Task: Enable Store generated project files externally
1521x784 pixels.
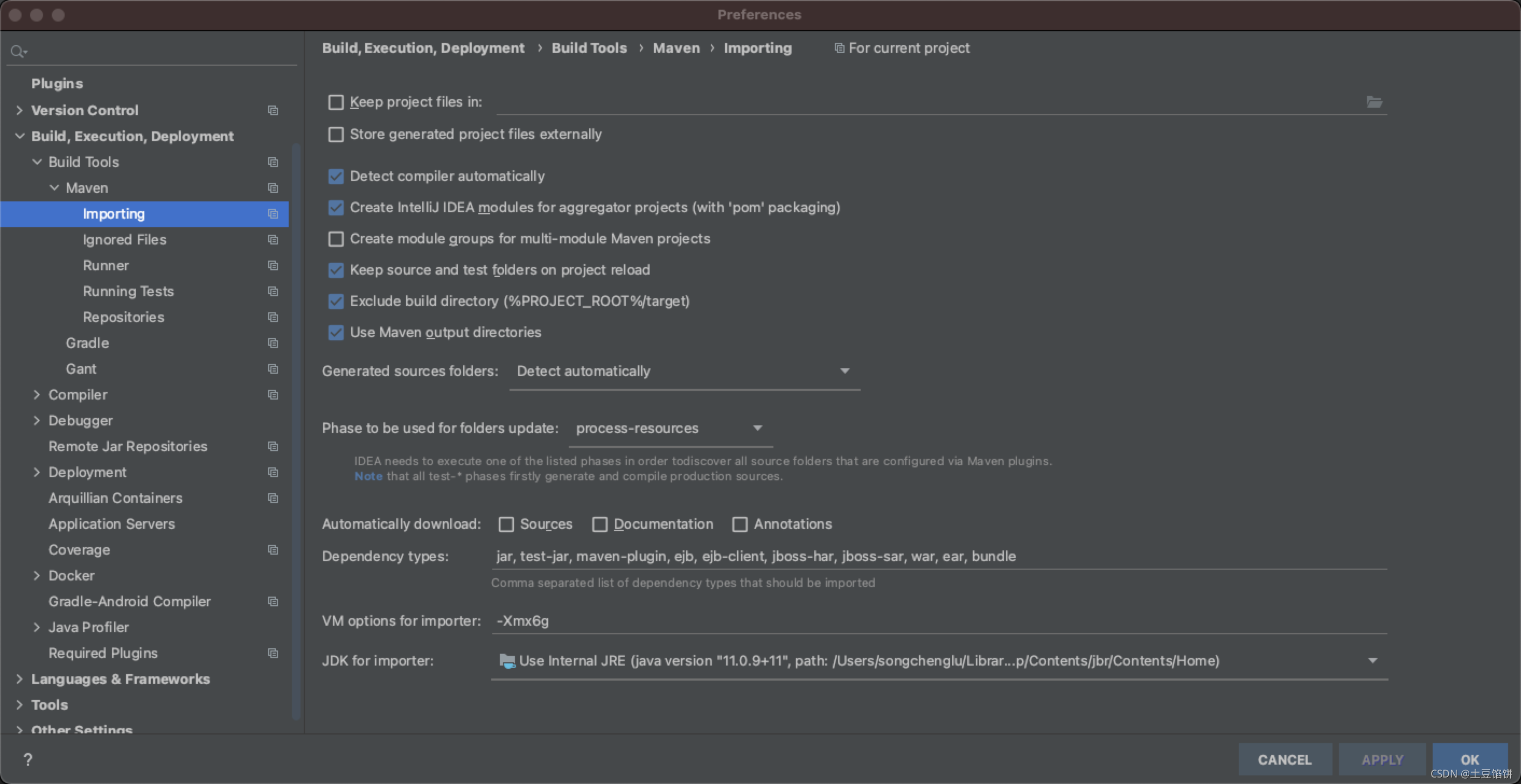Action: click(x=336, y=135)
